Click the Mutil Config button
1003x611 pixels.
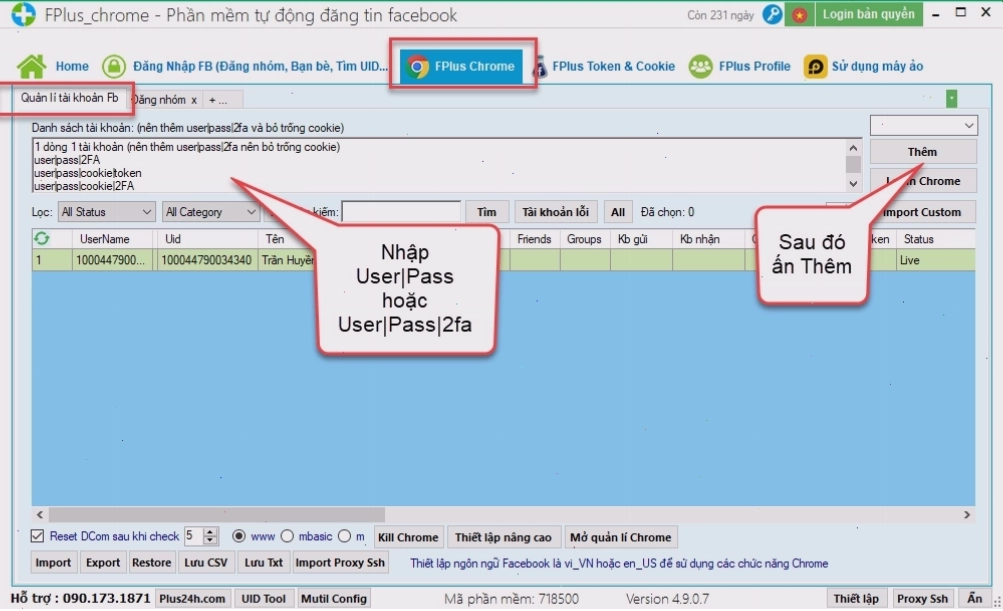click(334, 599)
